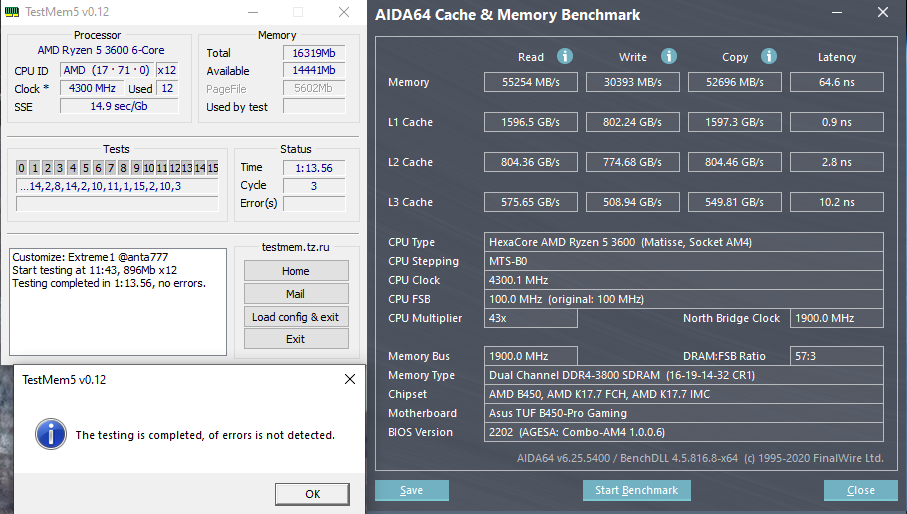This screenshot has width=907, height=514.
Task: Click Load config & exit
Action: click(x=296, y=317)
